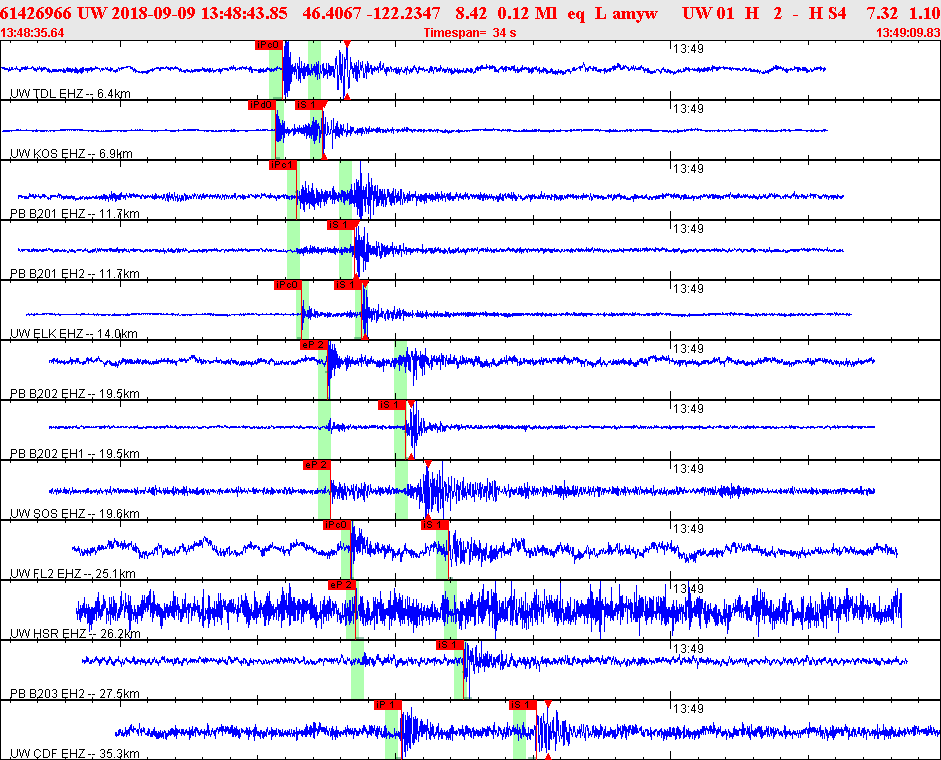The width and height of the screenshot is (941, 760).
Task: Click the 'UW ELK EHZ -- 14.0km' station label
Action: click(74, 334)
